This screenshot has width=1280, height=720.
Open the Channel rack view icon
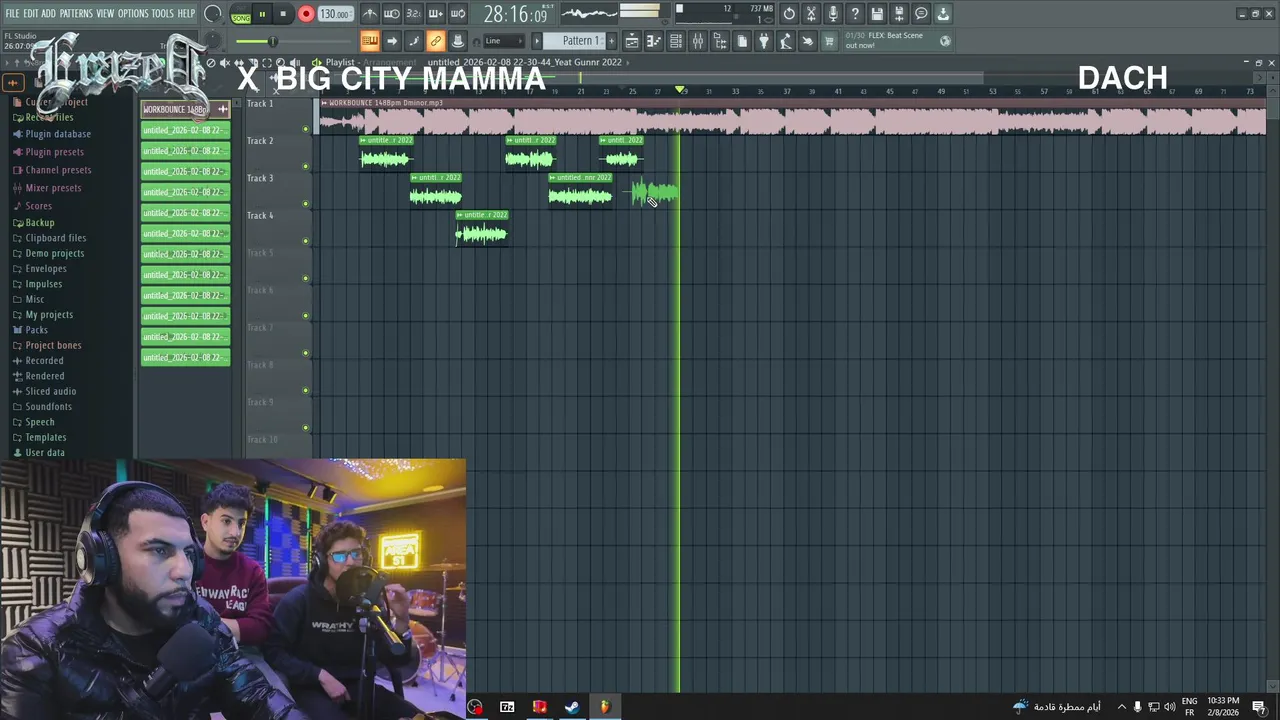(x=676, y=41)
